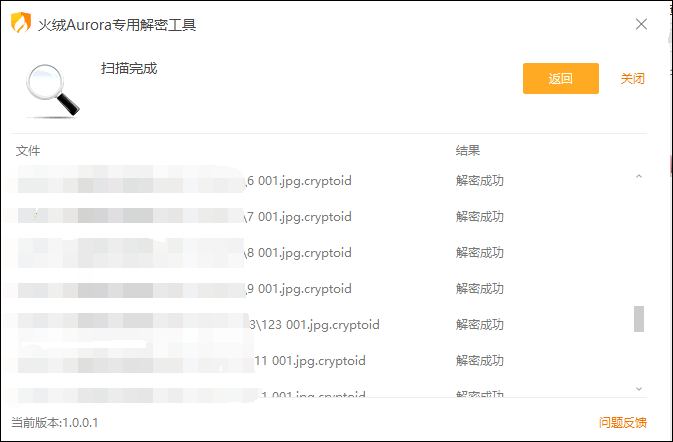Select the 123 001.jpg.cryptoid file row
This screenshot has height=442, width=673.
pyautogui.click(x=314, y=325)
